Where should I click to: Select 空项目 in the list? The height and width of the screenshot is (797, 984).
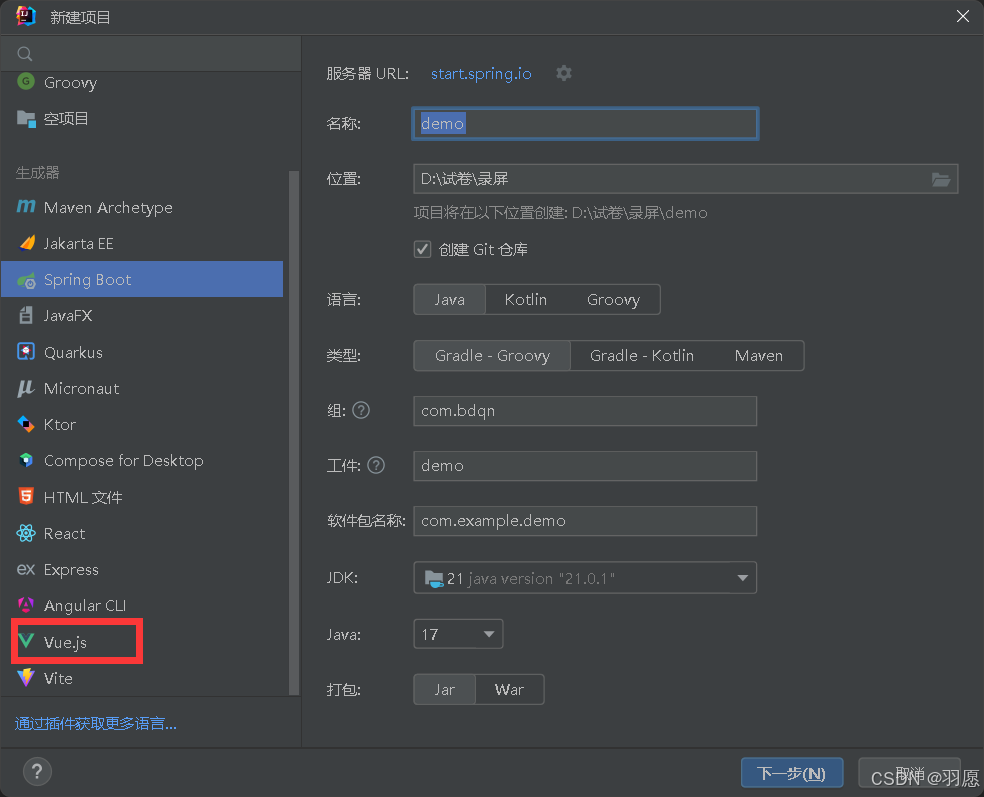(x=142, y=119)
